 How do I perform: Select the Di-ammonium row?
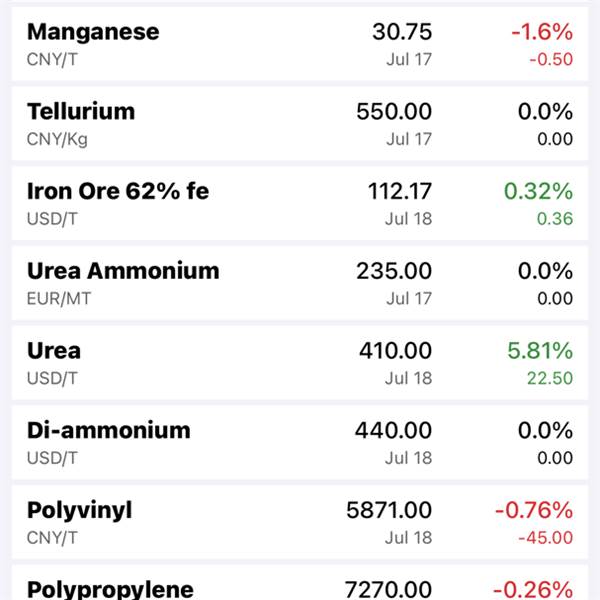[x=300, y=443]
